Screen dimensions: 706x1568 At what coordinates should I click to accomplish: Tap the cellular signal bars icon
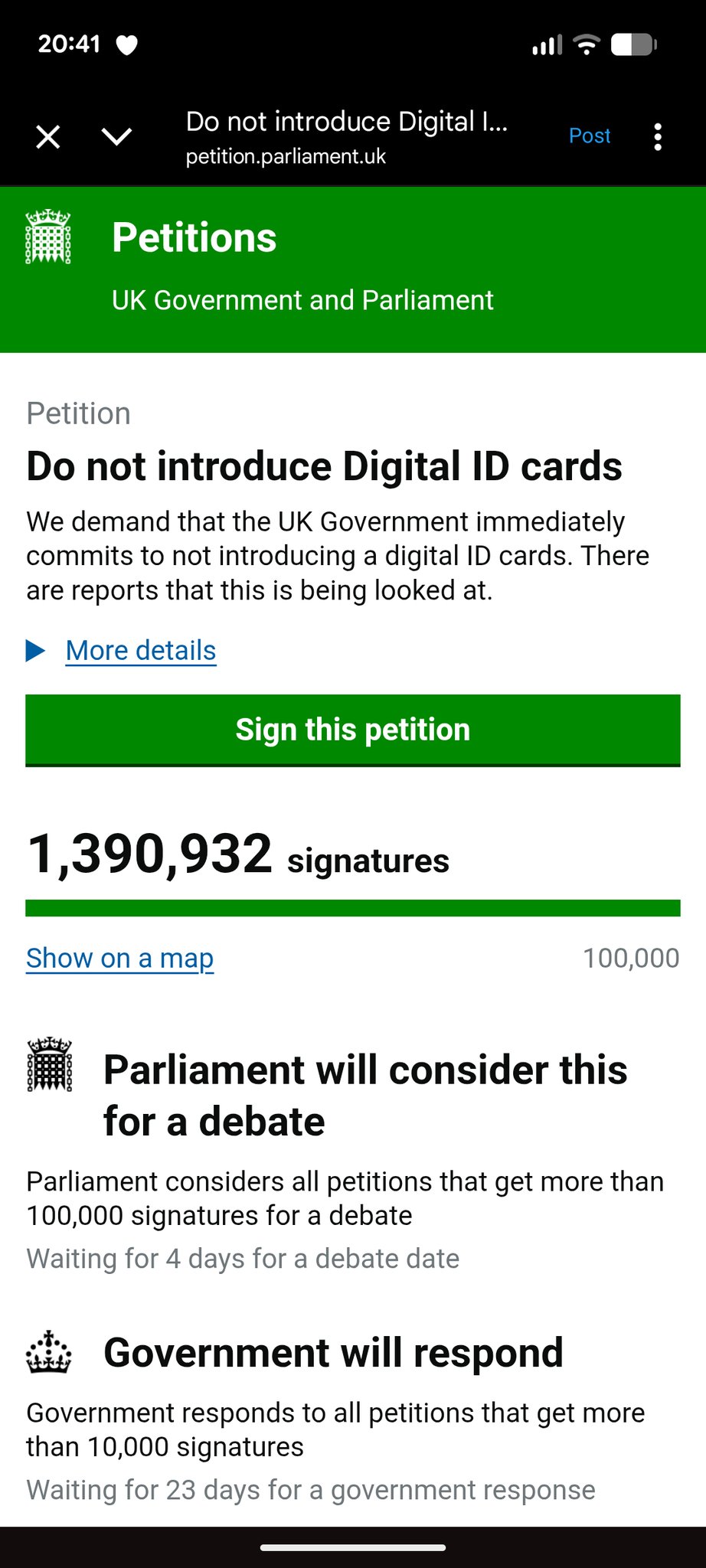(547, 45)
